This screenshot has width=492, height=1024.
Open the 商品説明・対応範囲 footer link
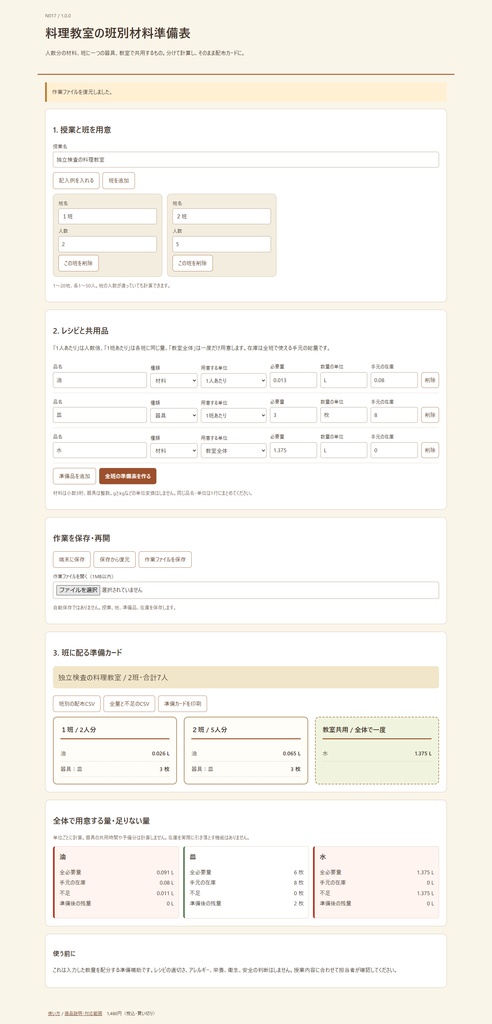point(83,1014)
